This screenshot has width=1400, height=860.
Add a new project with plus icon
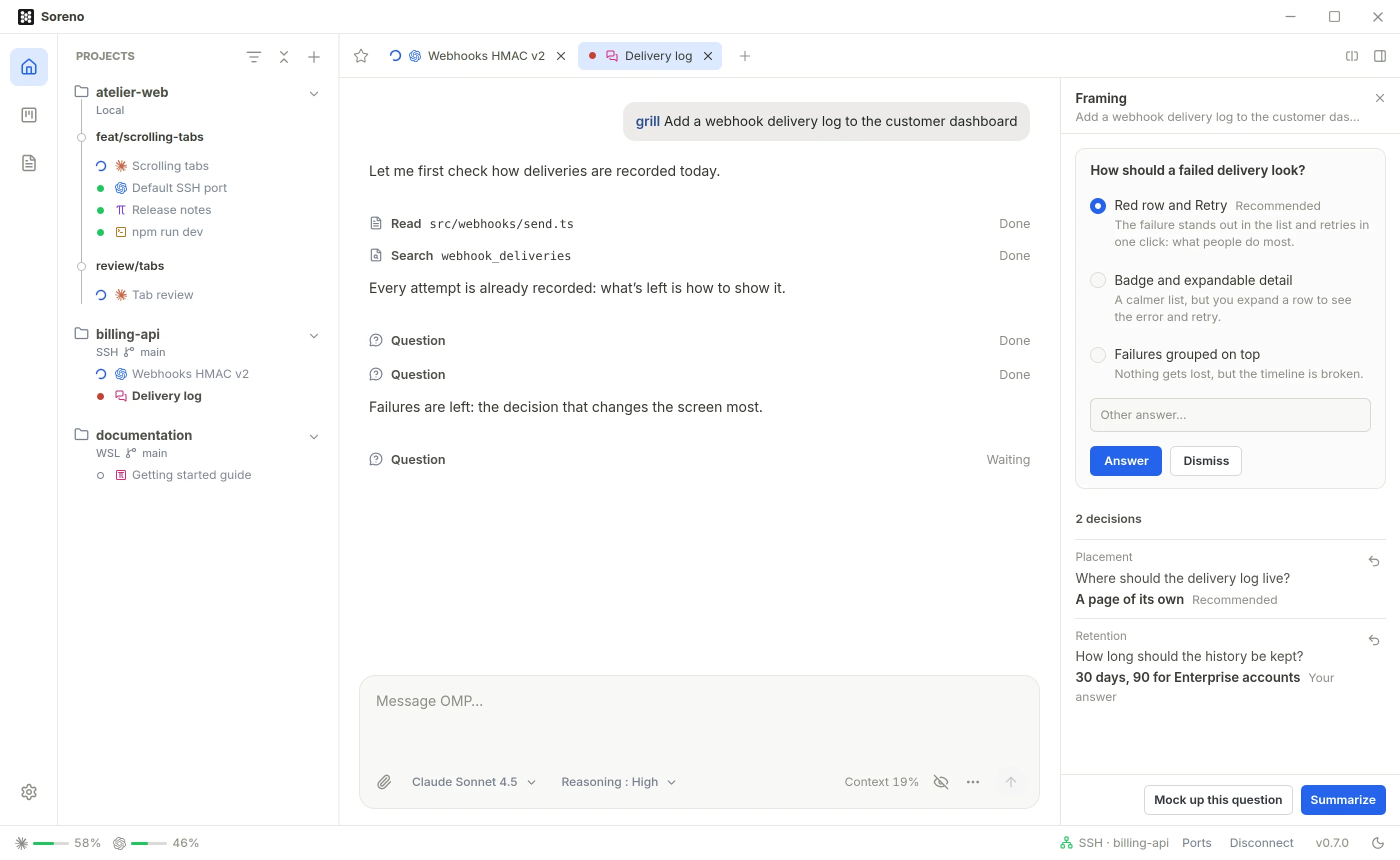tap(314, 56)
